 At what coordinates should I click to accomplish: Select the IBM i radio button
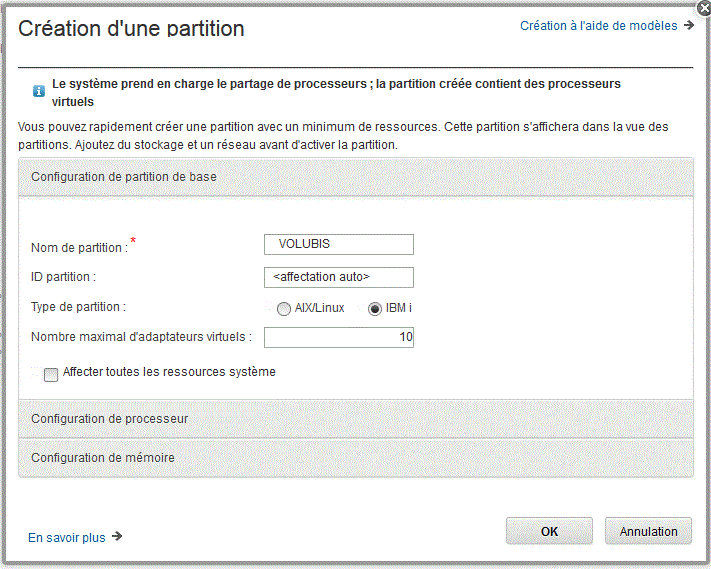(375, 309)
